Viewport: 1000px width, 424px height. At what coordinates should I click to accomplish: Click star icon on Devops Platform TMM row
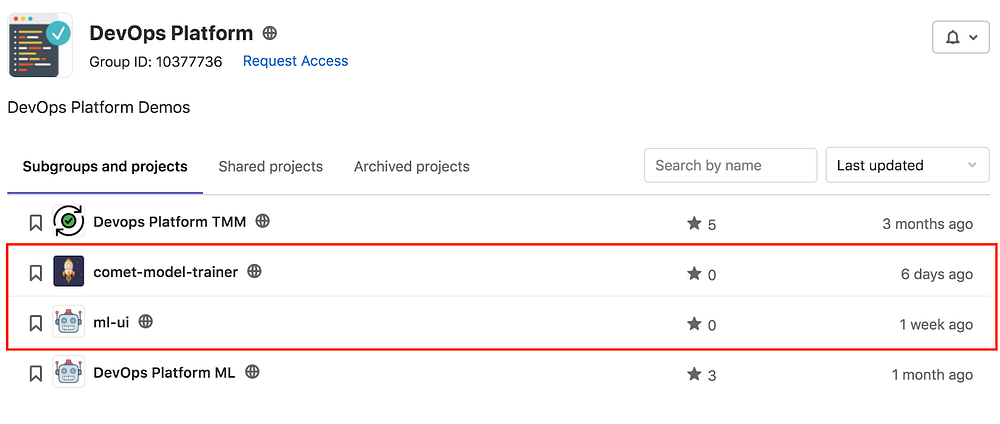[694, 224]
